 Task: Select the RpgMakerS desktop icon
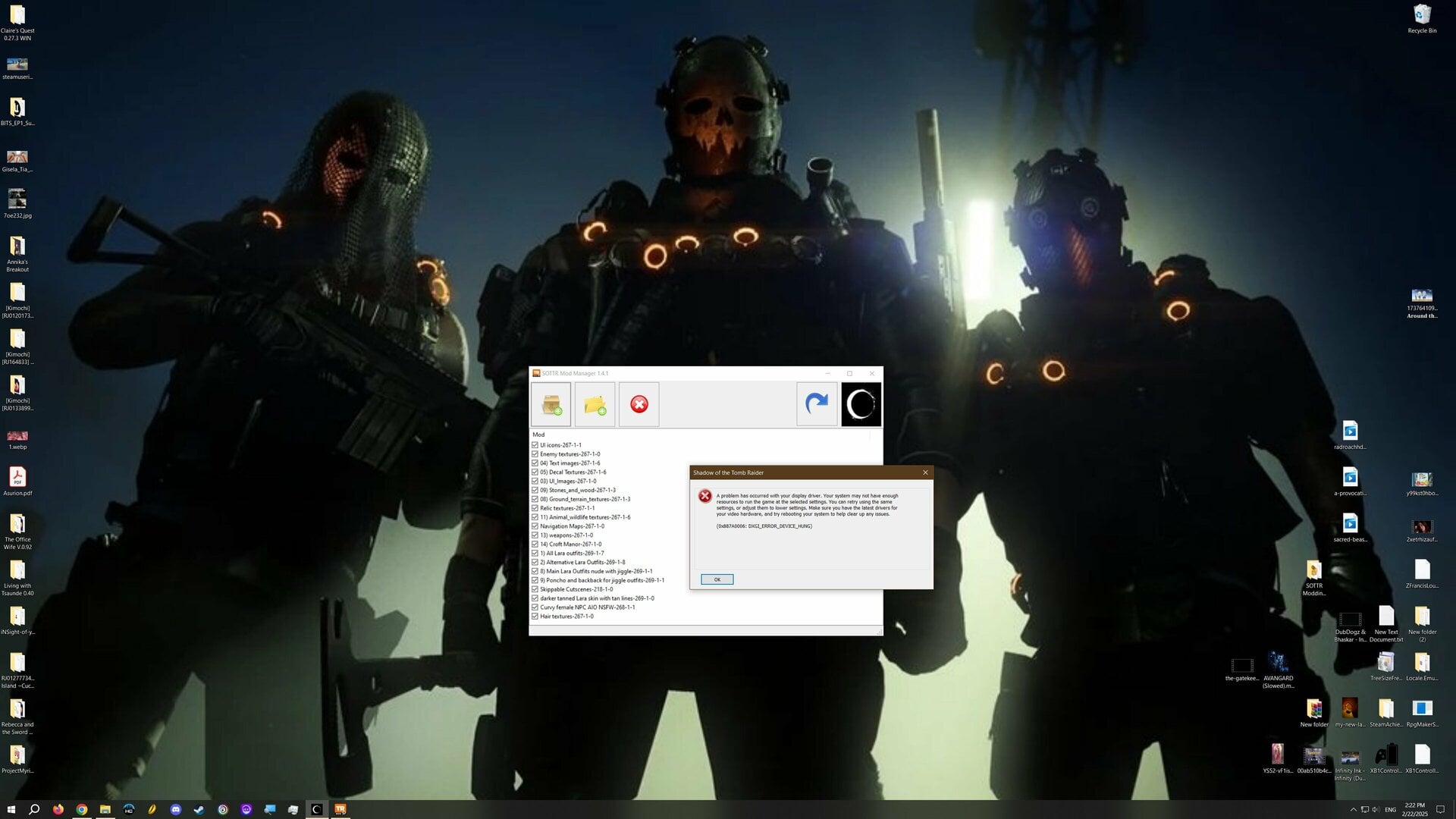point(1422,713)
